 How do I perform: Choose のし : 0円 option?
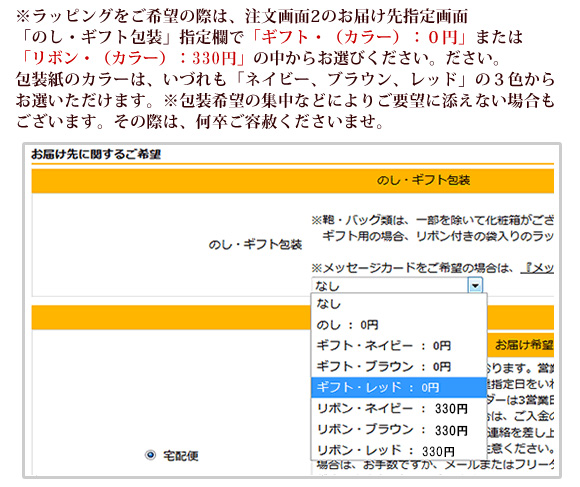tap(399, 325)
